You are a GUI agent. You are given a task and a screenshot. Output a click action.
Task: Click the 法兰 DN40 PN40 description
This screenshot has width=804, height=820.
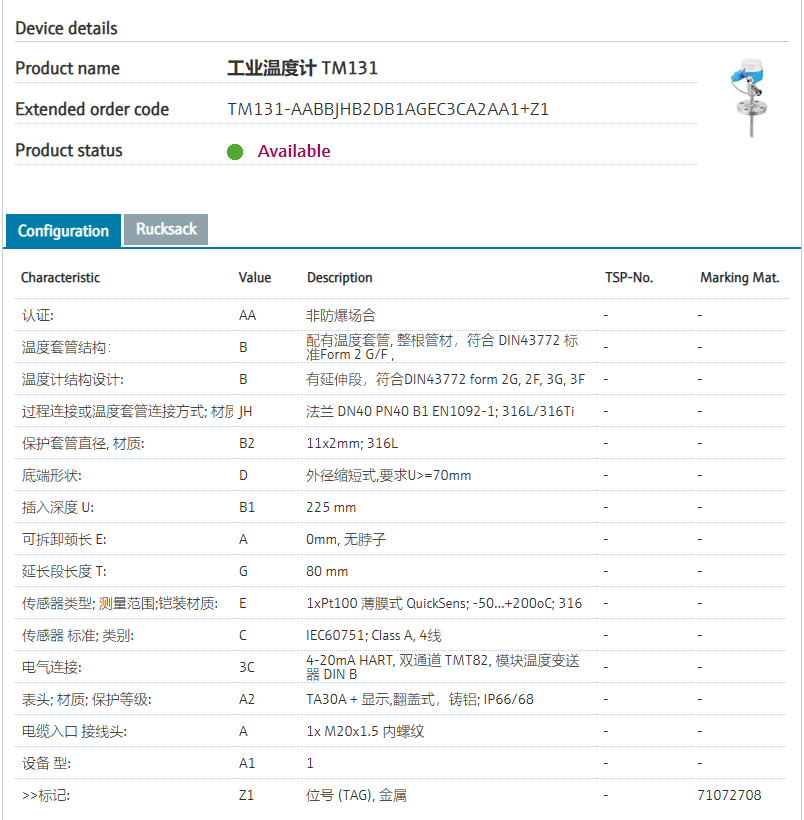coord(439,411)
